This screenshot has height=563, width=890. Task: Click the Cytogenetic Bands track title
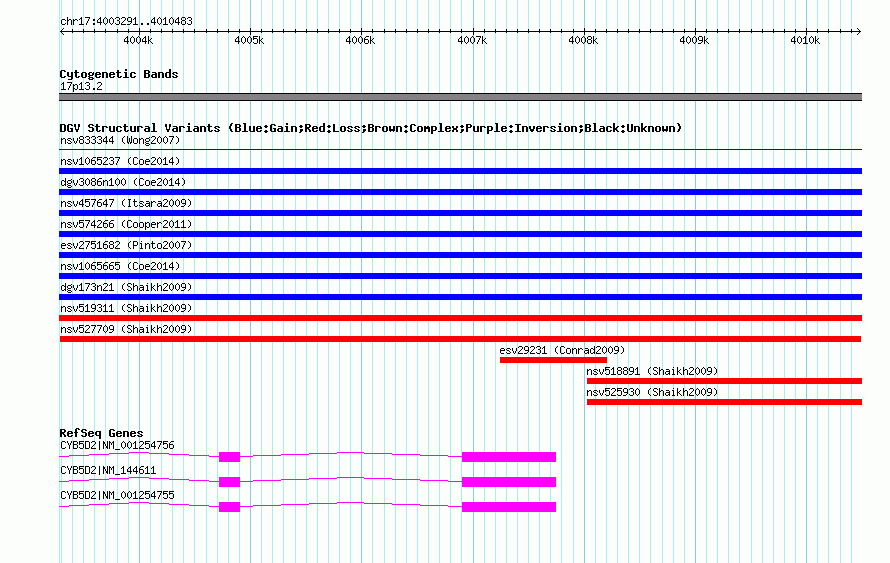coord(119,74)
